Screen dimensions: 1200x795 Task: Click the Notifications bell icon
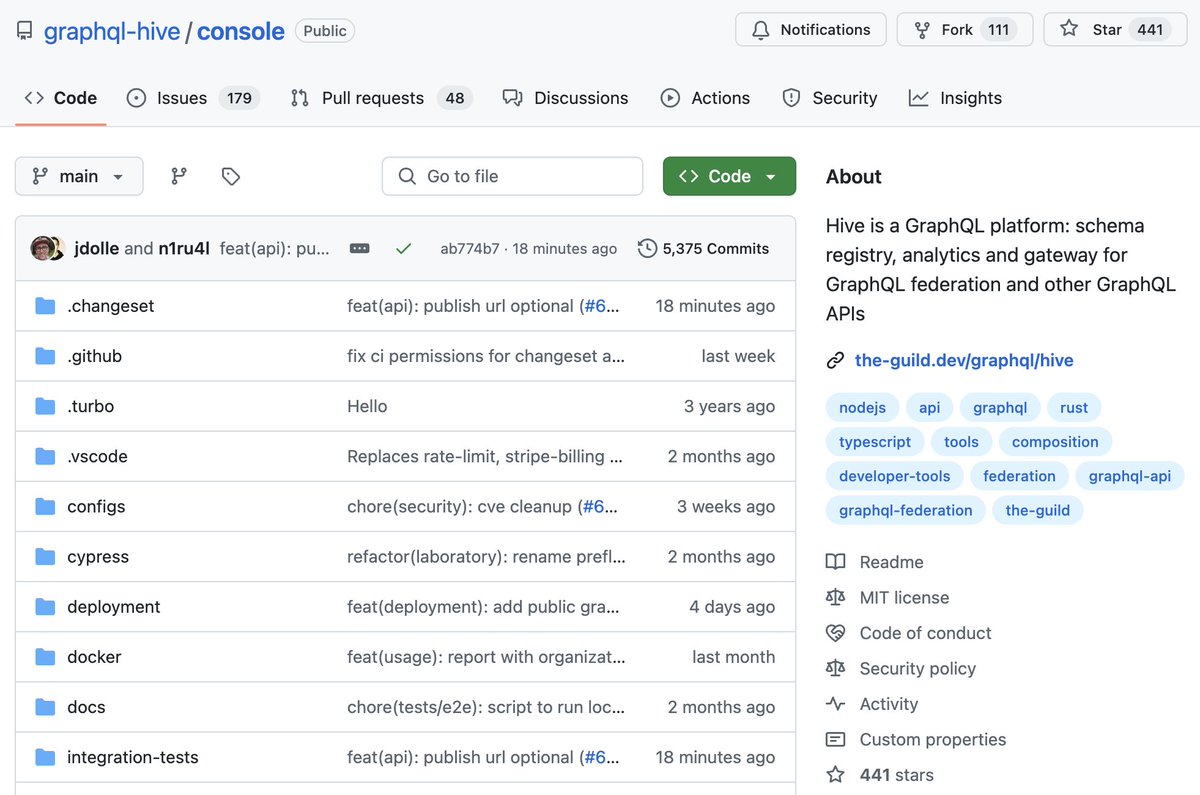[x=761, y=30]
